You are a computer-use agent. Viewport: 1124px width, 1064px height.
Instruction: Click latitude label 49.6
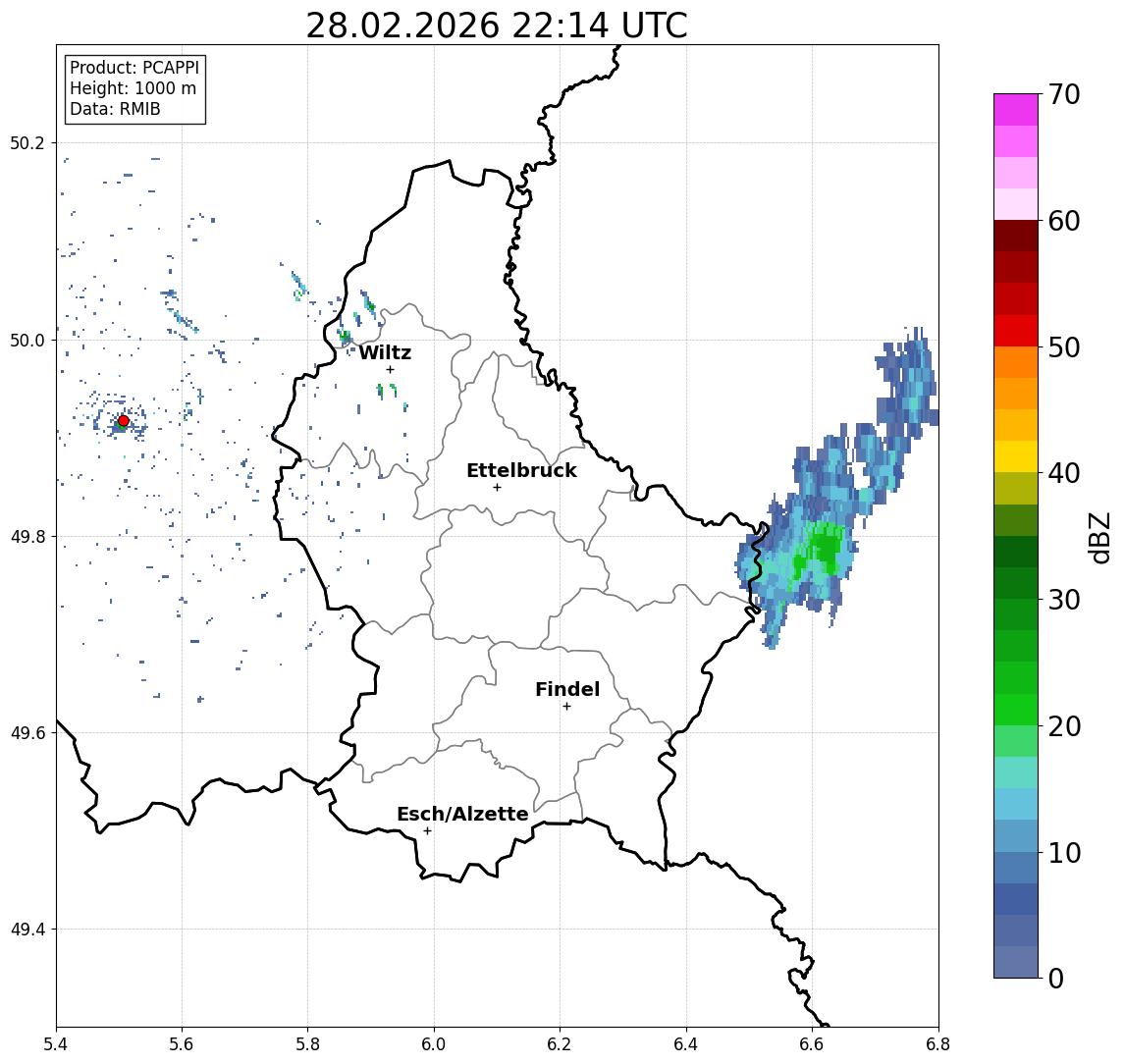(27, 733)
